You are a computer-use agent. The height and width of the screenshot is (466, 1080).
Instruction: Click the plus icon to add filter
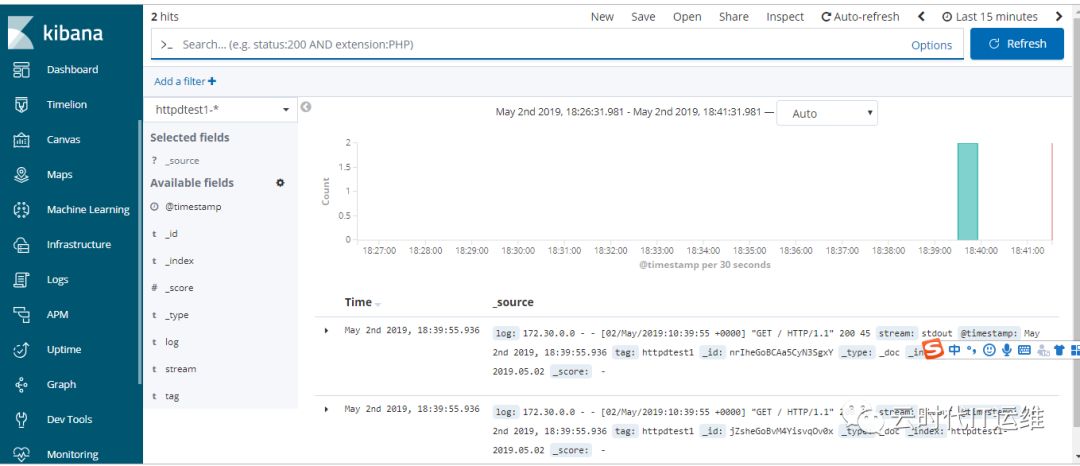coord(211,81)
